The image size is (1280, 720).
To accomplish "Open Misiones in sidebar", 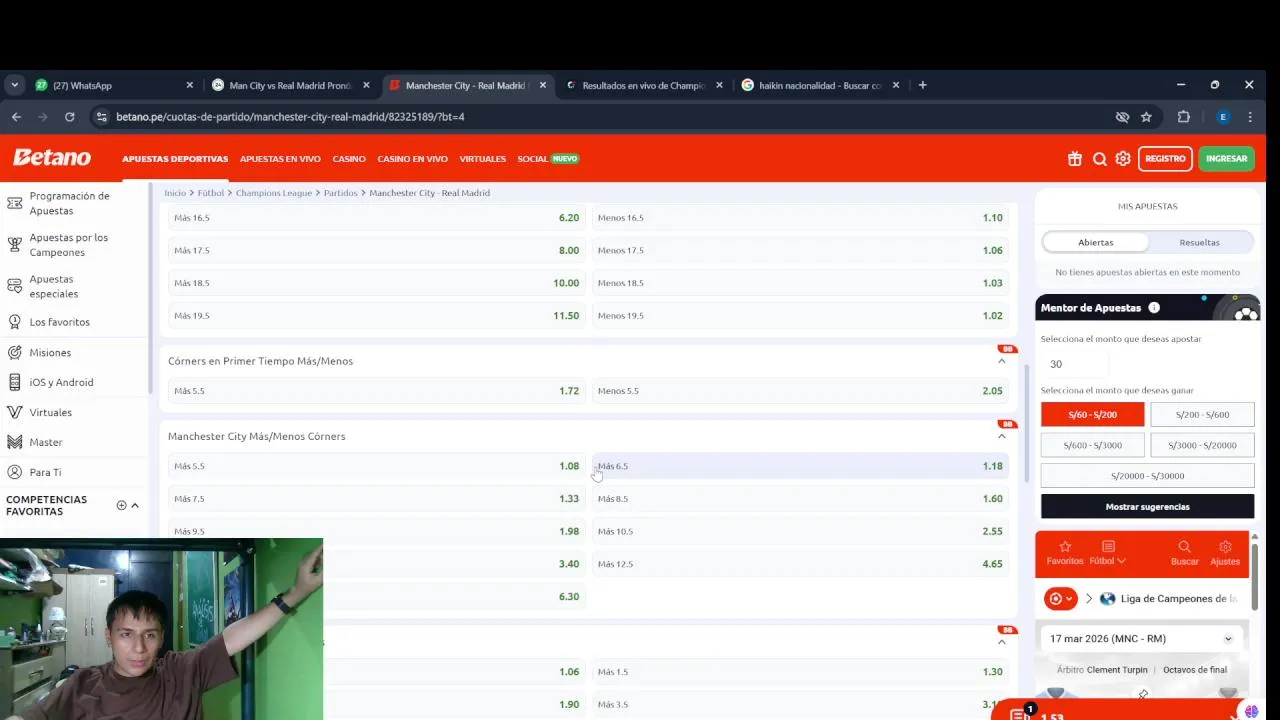I will pyautogui.click(x=50, y=352).
